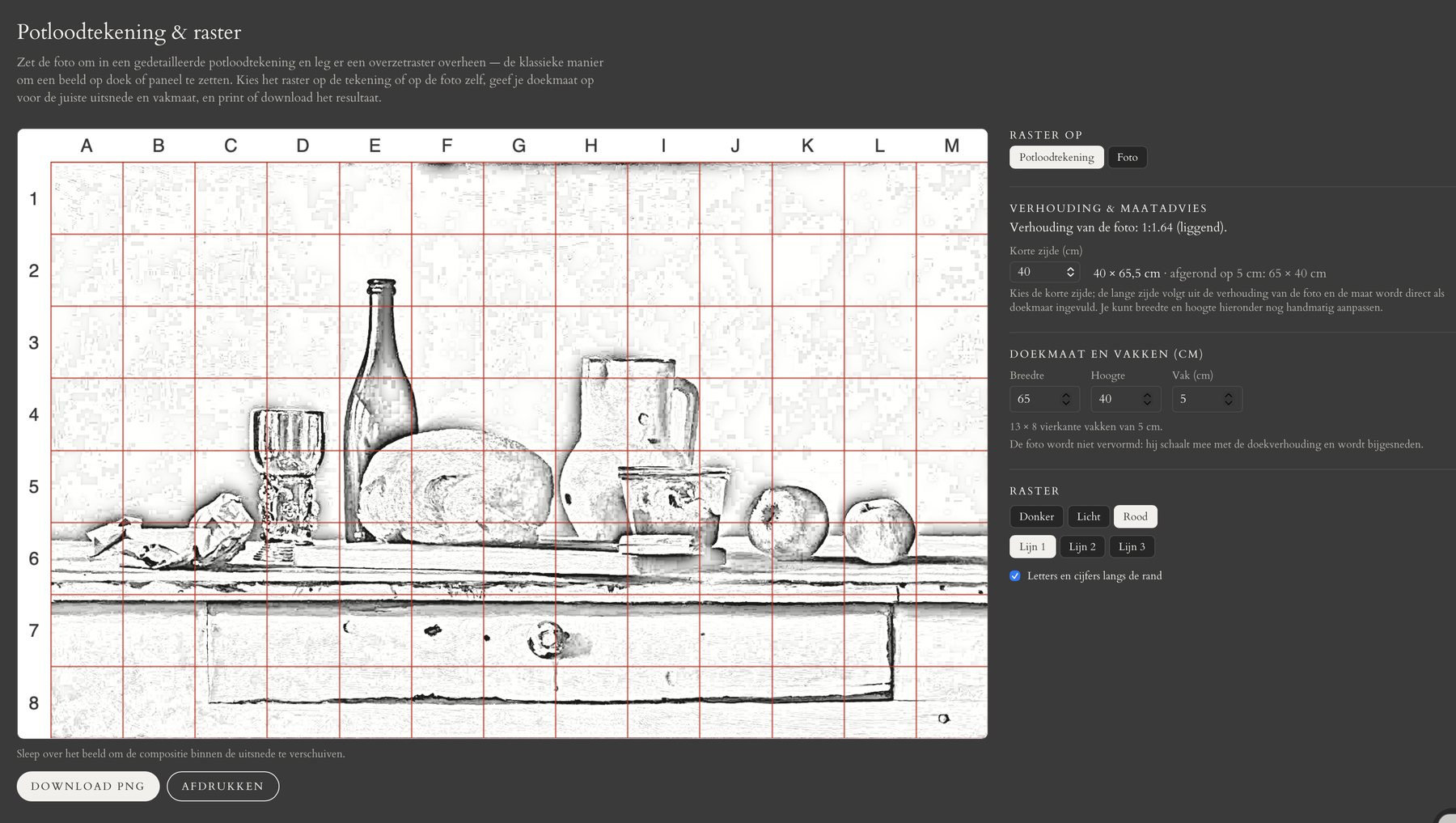Click the VERHOUDING & MAATADVIES label
1456x823 pixels.
[1108, 209]
